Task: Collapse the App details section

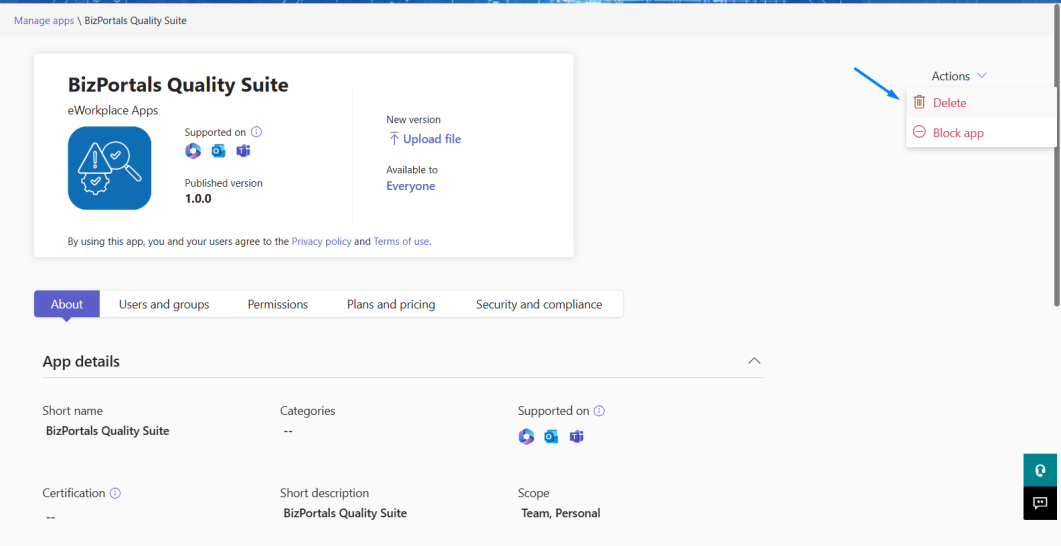Action: pos(754,361)
